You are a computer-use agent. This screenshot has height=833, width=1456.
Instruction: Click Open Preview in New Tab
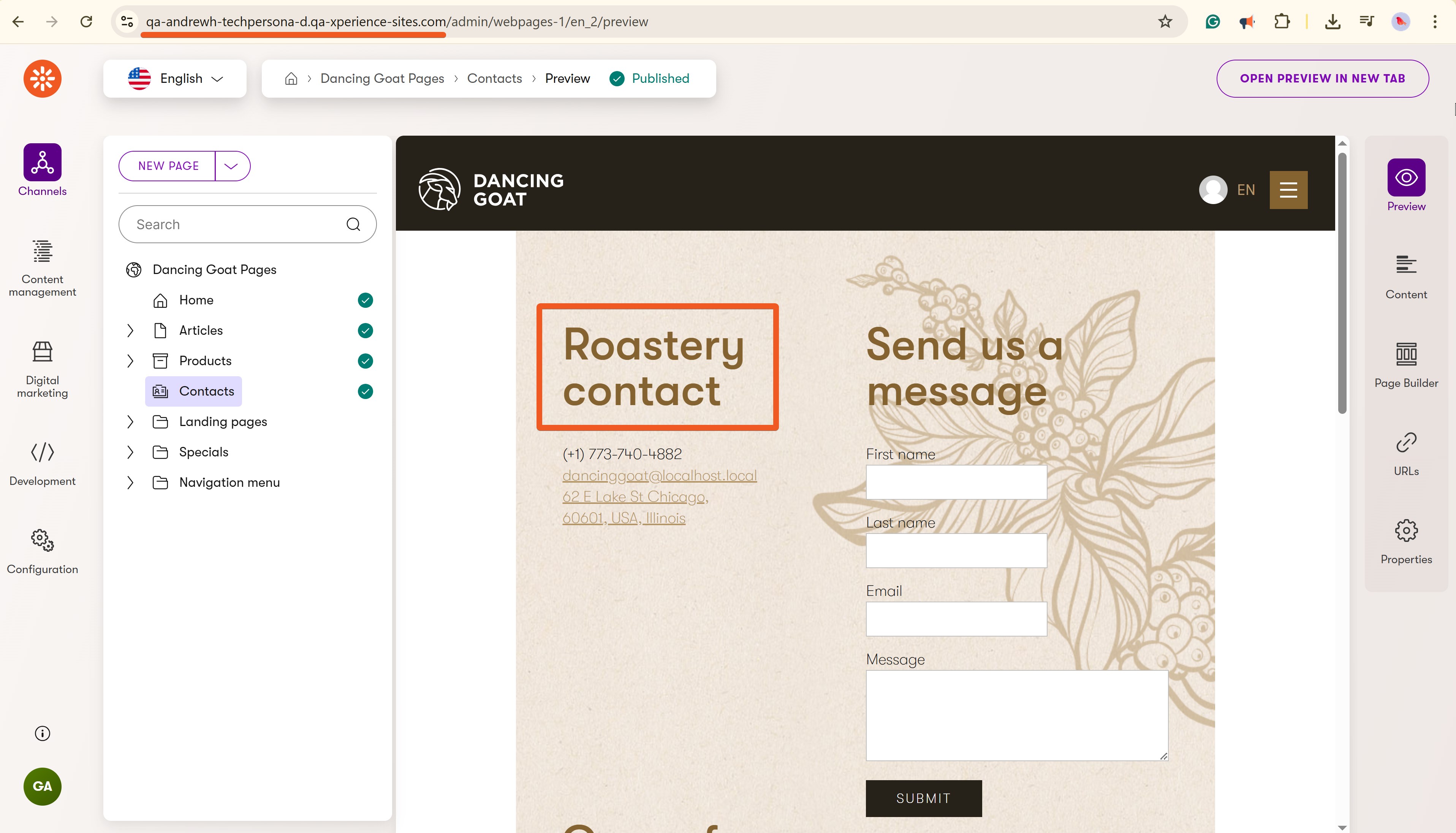(x=1322, y=78)
